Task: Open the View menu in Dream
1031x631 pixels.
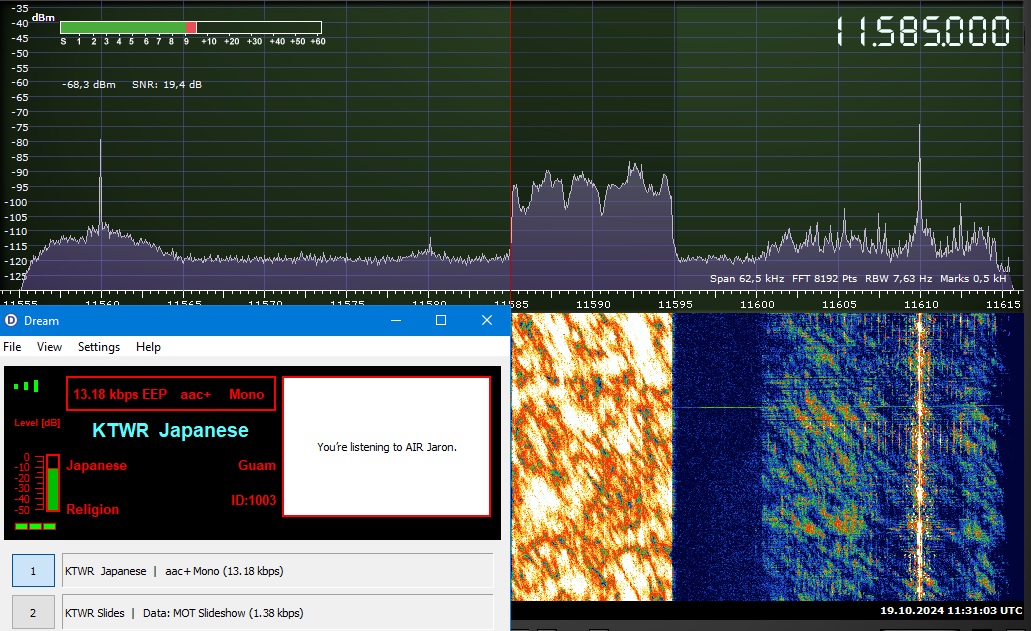Action: click(49, 347)
